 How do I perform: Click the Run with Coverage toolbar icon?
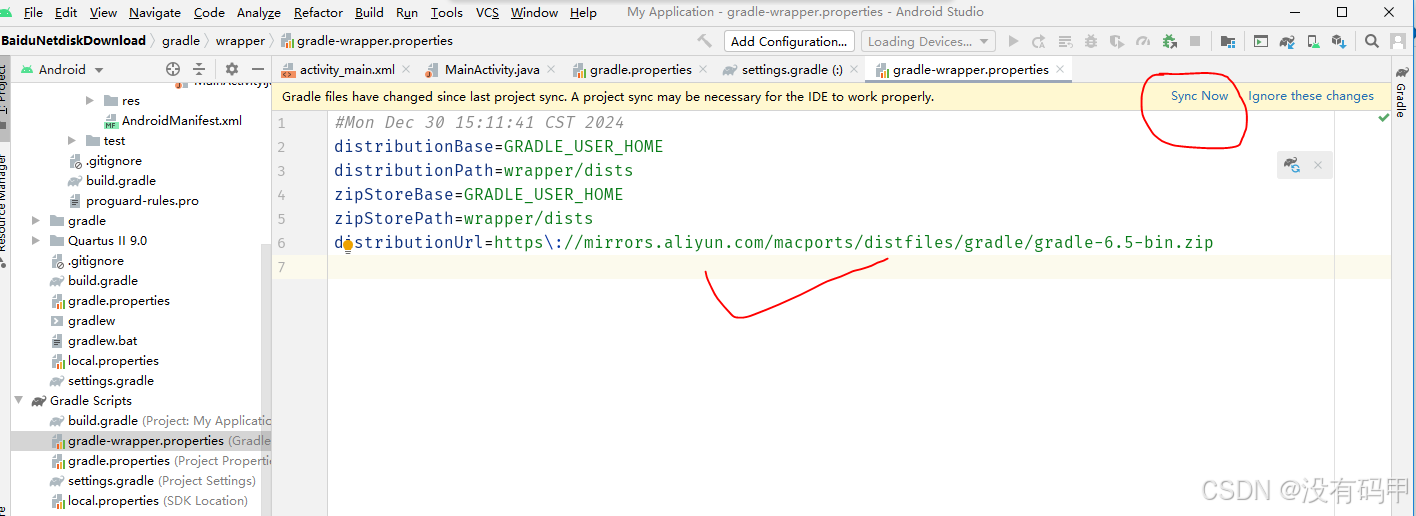tap(1117, 41)
